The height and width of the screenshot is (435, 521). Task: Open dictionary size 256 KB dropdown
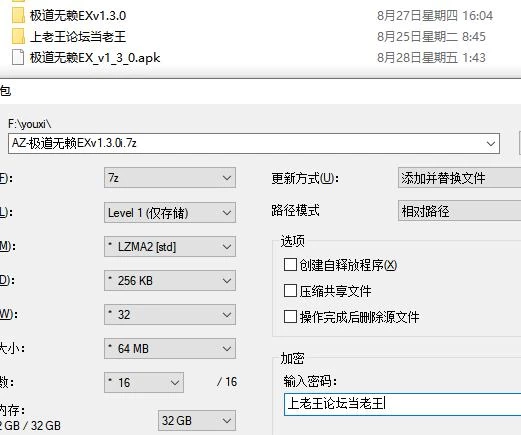click(x=170, y=281)
